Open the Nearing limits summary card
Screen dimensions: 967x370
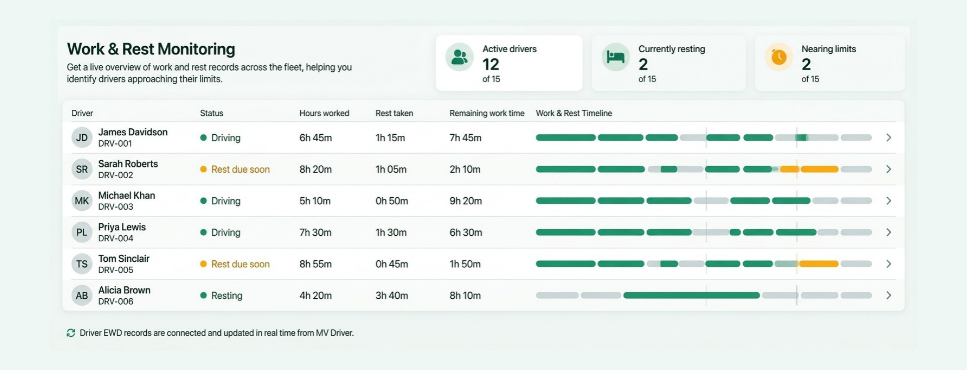point(830,63)
